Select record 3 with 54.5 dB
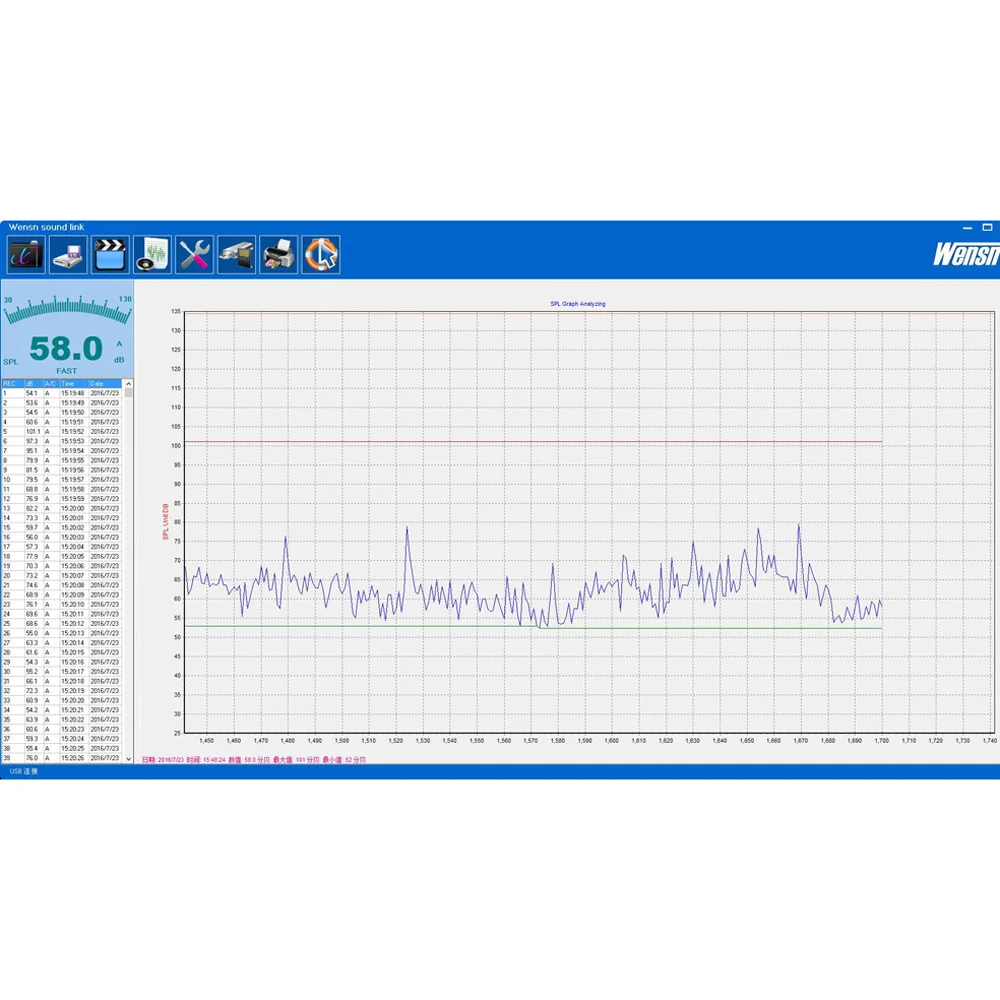 [62, 413]
